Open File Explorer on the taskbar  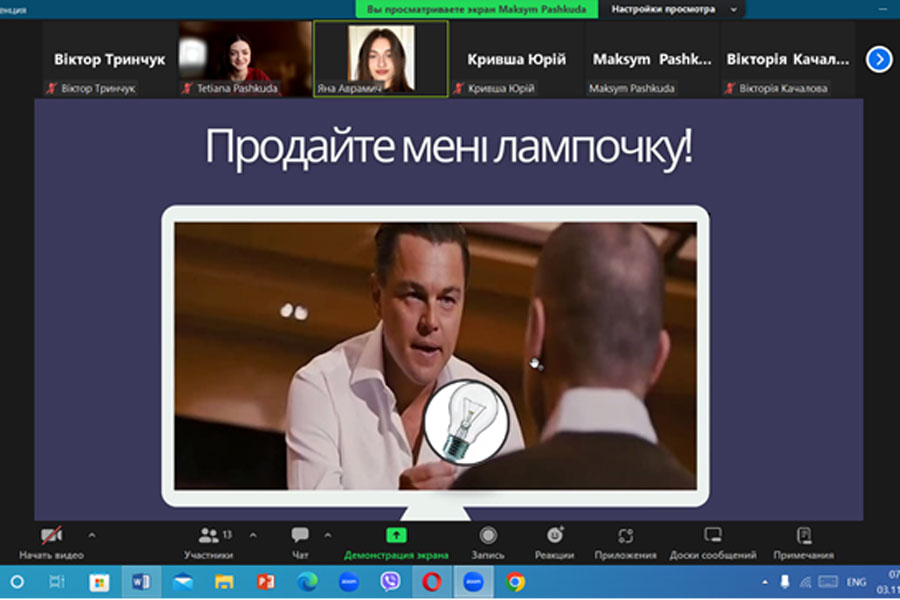224,583
